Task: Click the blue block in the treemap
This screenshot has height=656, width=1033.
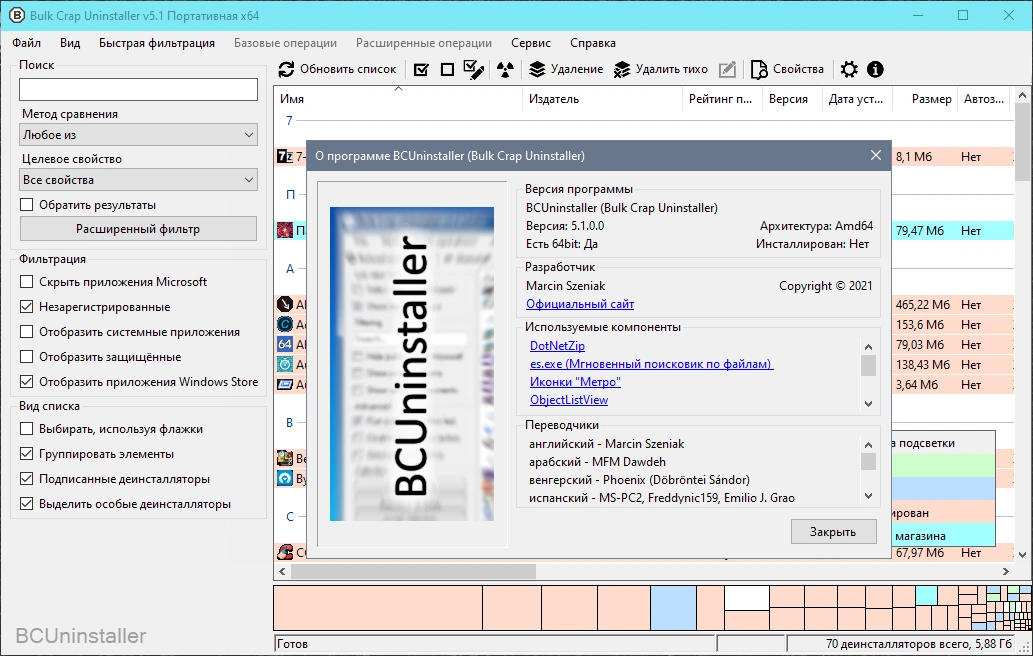Action: click(x=673, y=608)
